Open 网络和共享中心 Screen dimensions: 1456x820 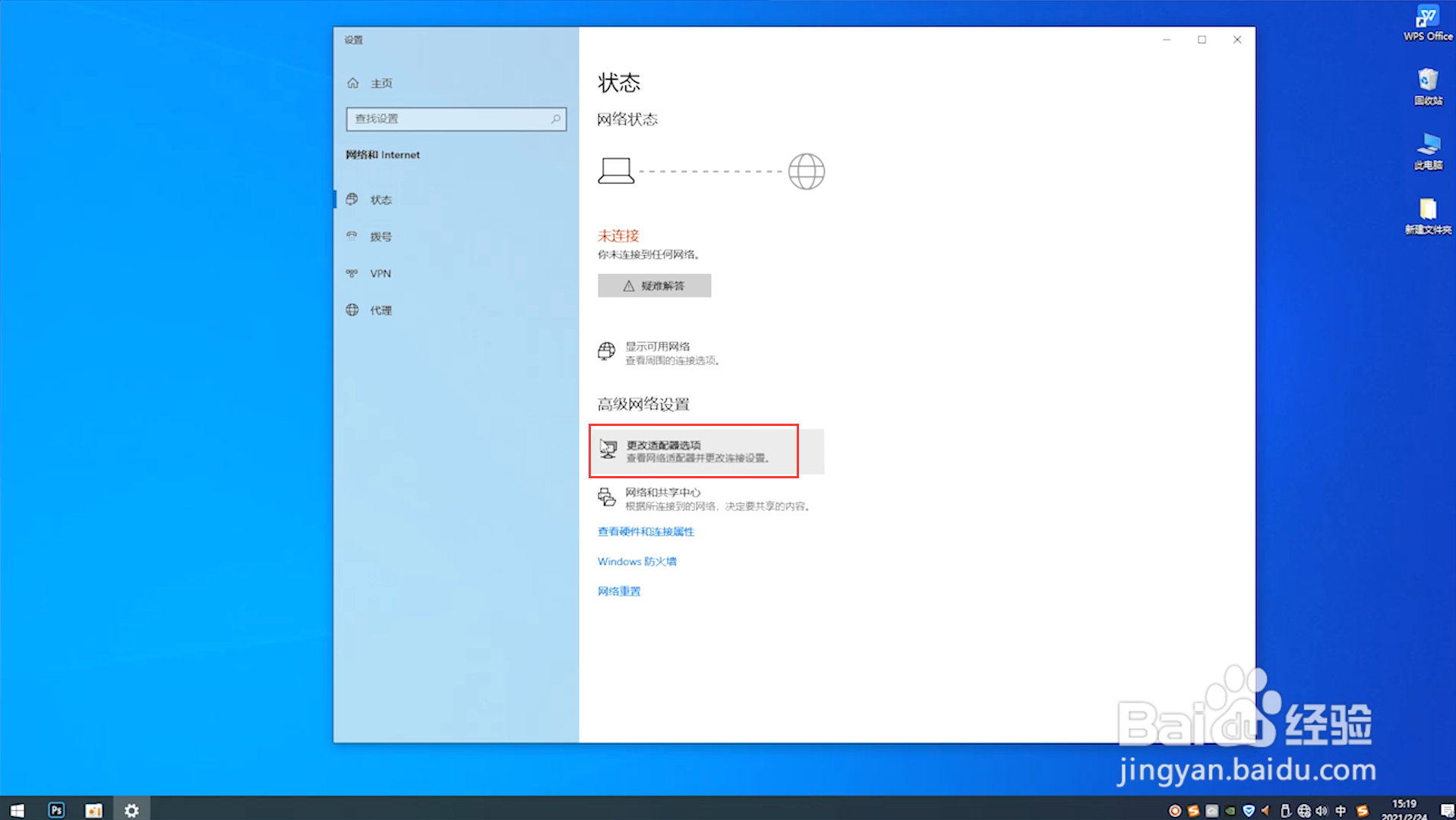pyautogui.click(x=706, y=499)
